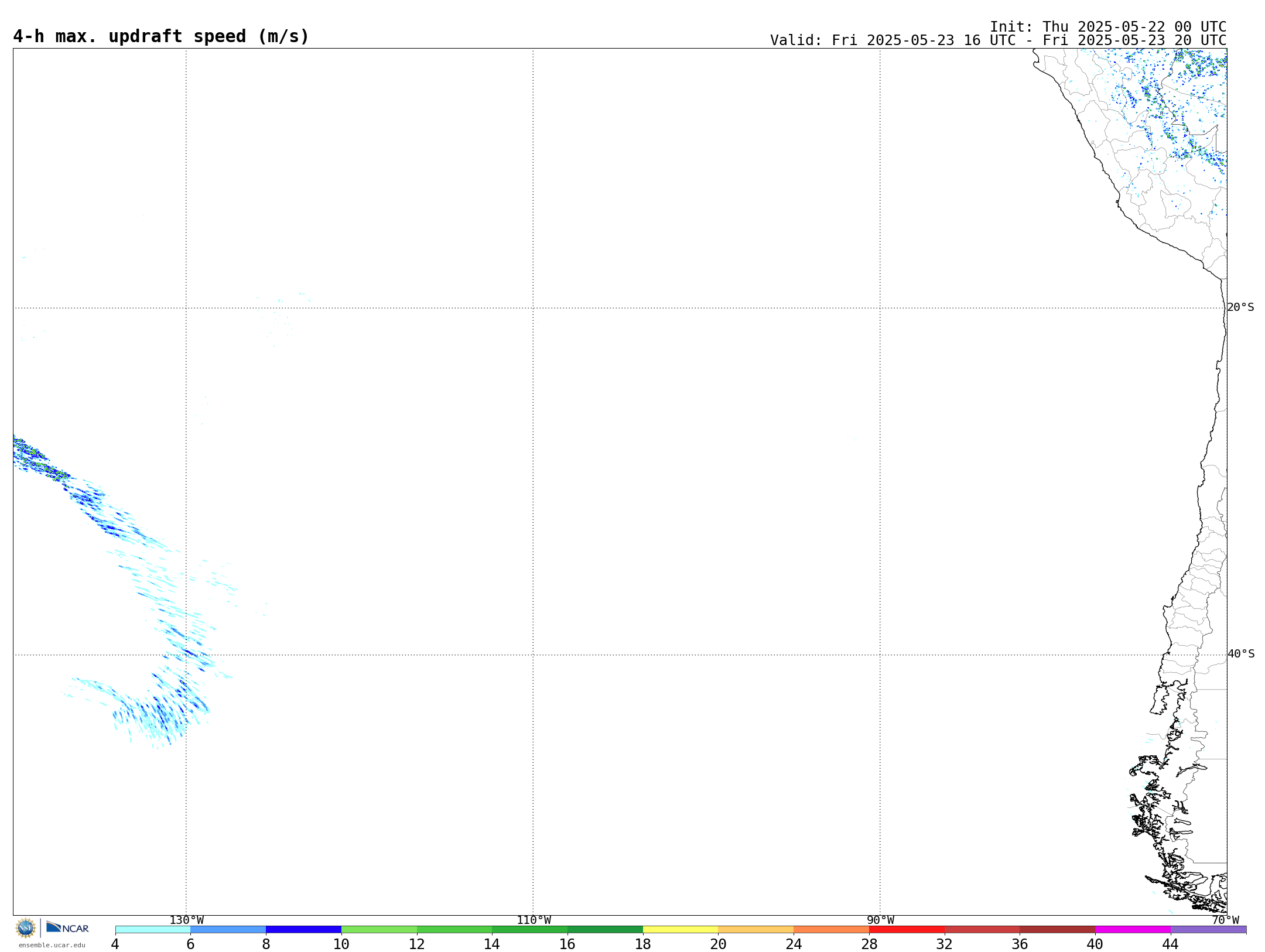
Task: Click the NSF logo icon
Action: (x=26, y=928)
